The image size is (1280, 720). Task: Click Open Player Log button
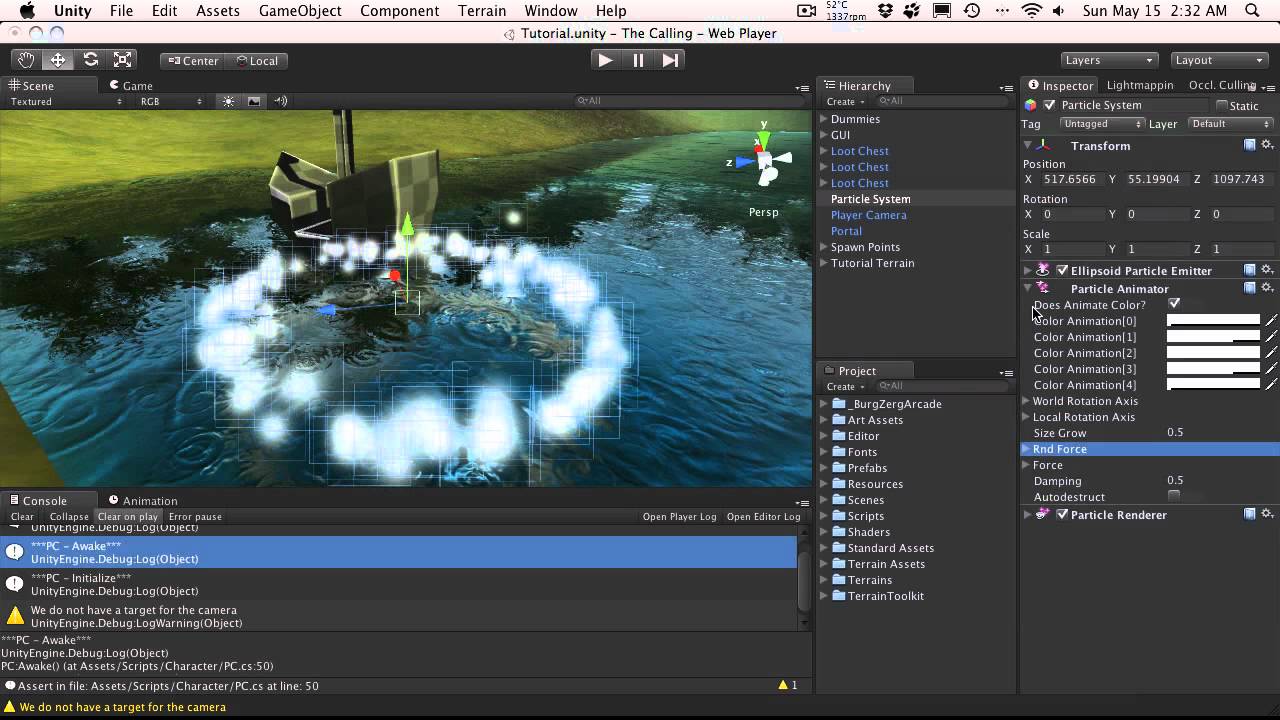tap(680, 516)
